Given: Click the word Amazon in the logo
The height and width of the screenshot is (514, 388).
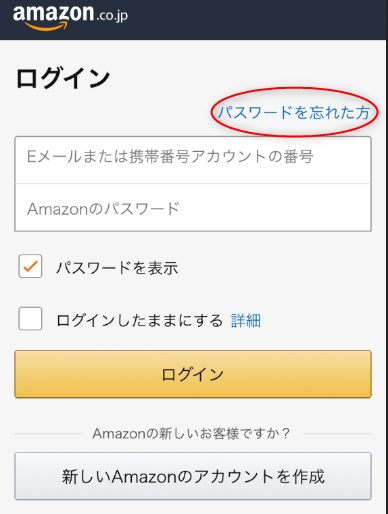Looking at the screenshot, I should point(53,13).
